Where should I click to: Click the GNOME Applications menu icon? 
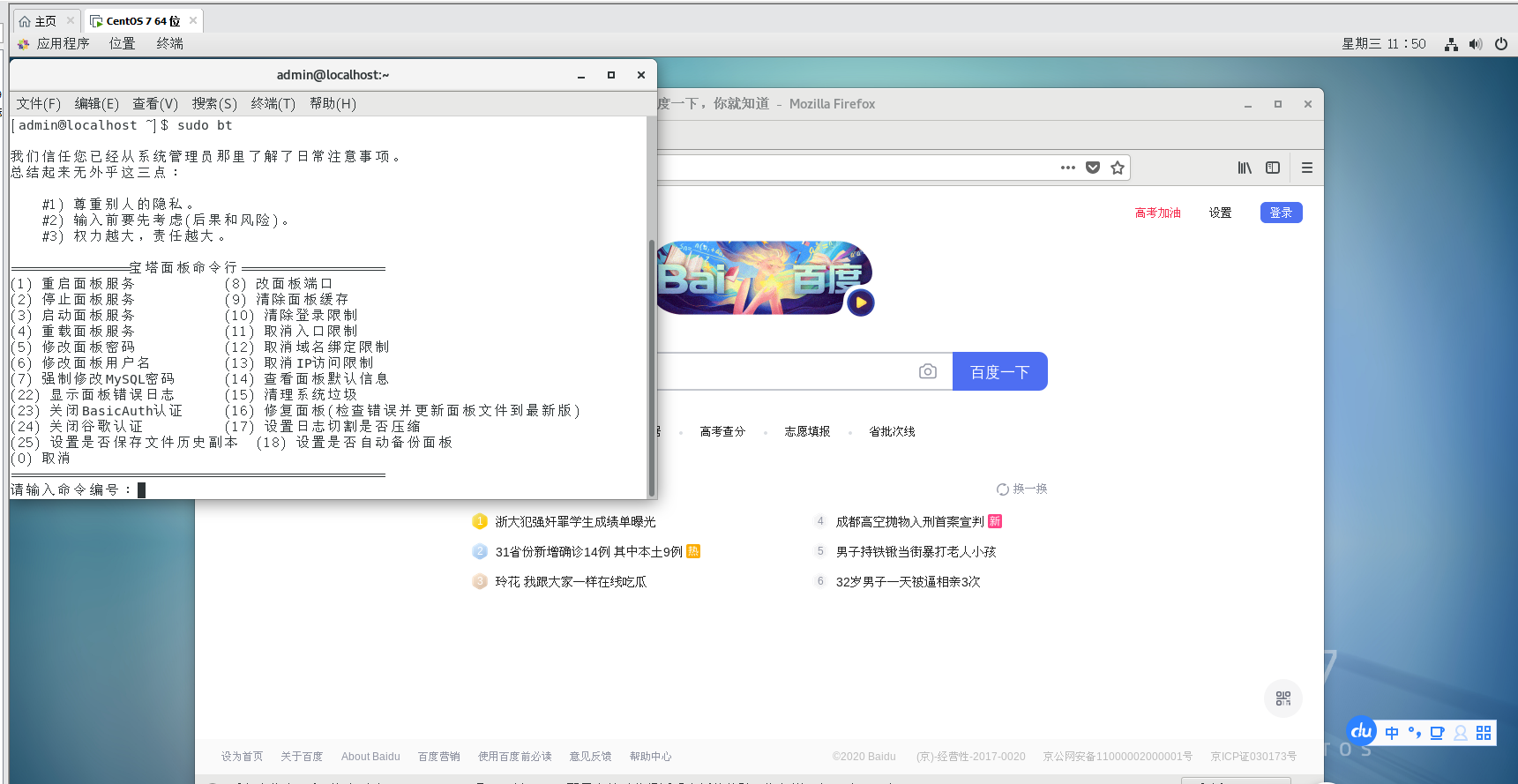pyautogui.click(x=24, y=43)
